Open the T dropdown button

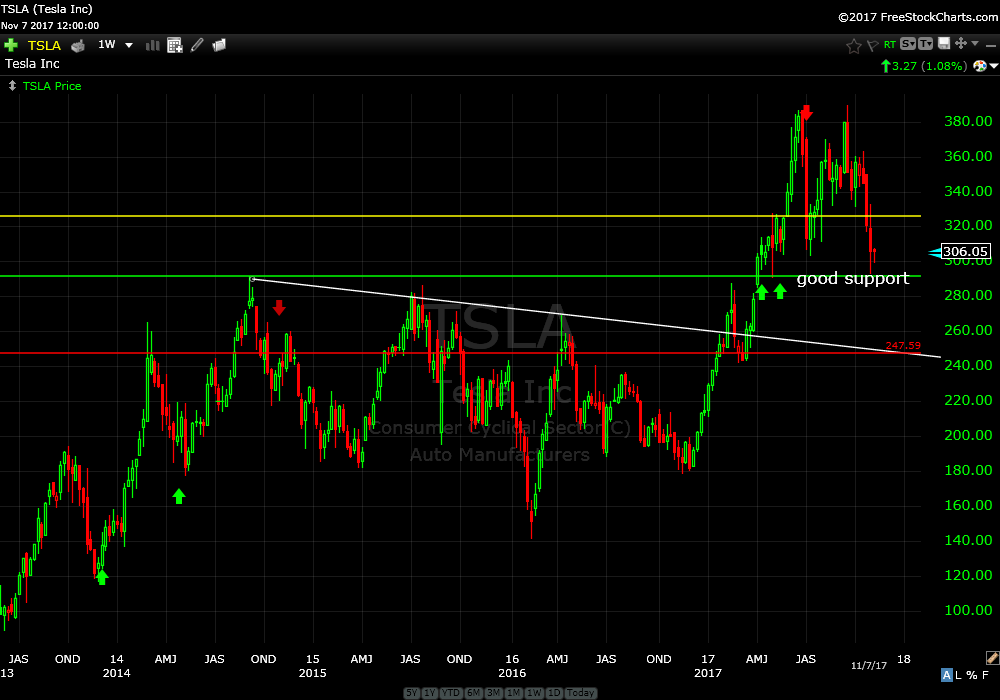point(925,44)
